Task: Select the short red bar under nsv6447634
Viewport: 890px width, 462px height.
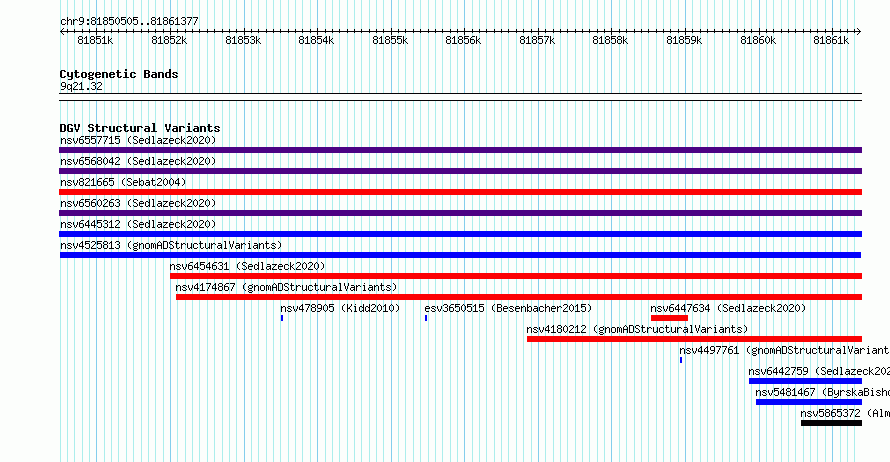Action: [x=669, y=318]
